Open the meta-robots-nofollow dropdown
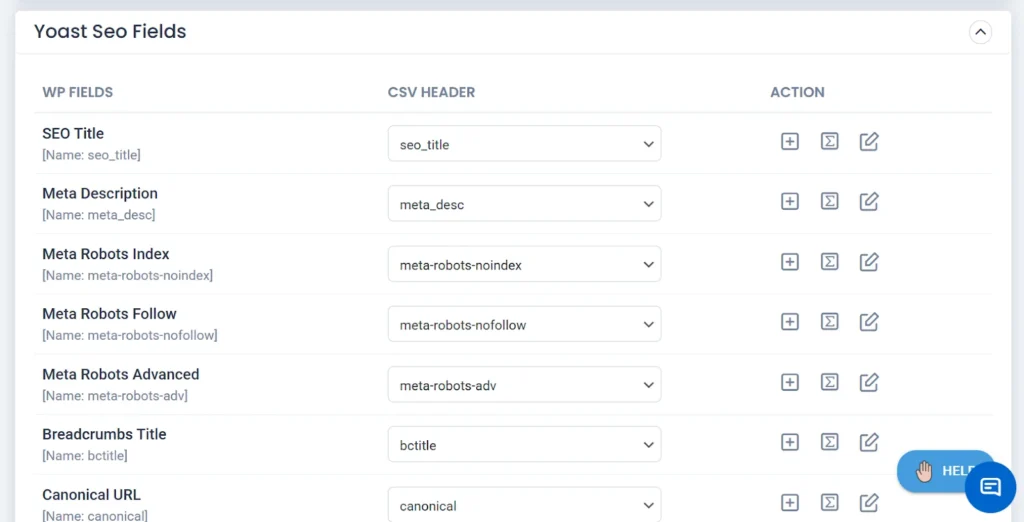This screenshot has height=522, width=1024. click(x=524, y=324)
